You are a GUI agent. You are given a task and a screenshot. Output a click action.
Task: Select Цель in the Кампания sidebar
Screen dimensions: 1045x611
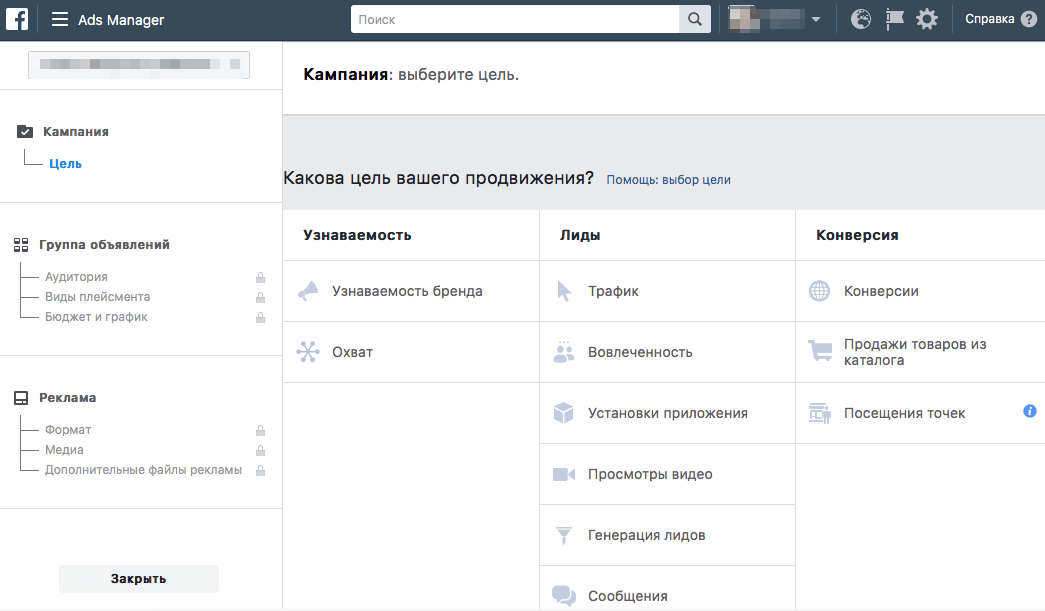point(65,163)
